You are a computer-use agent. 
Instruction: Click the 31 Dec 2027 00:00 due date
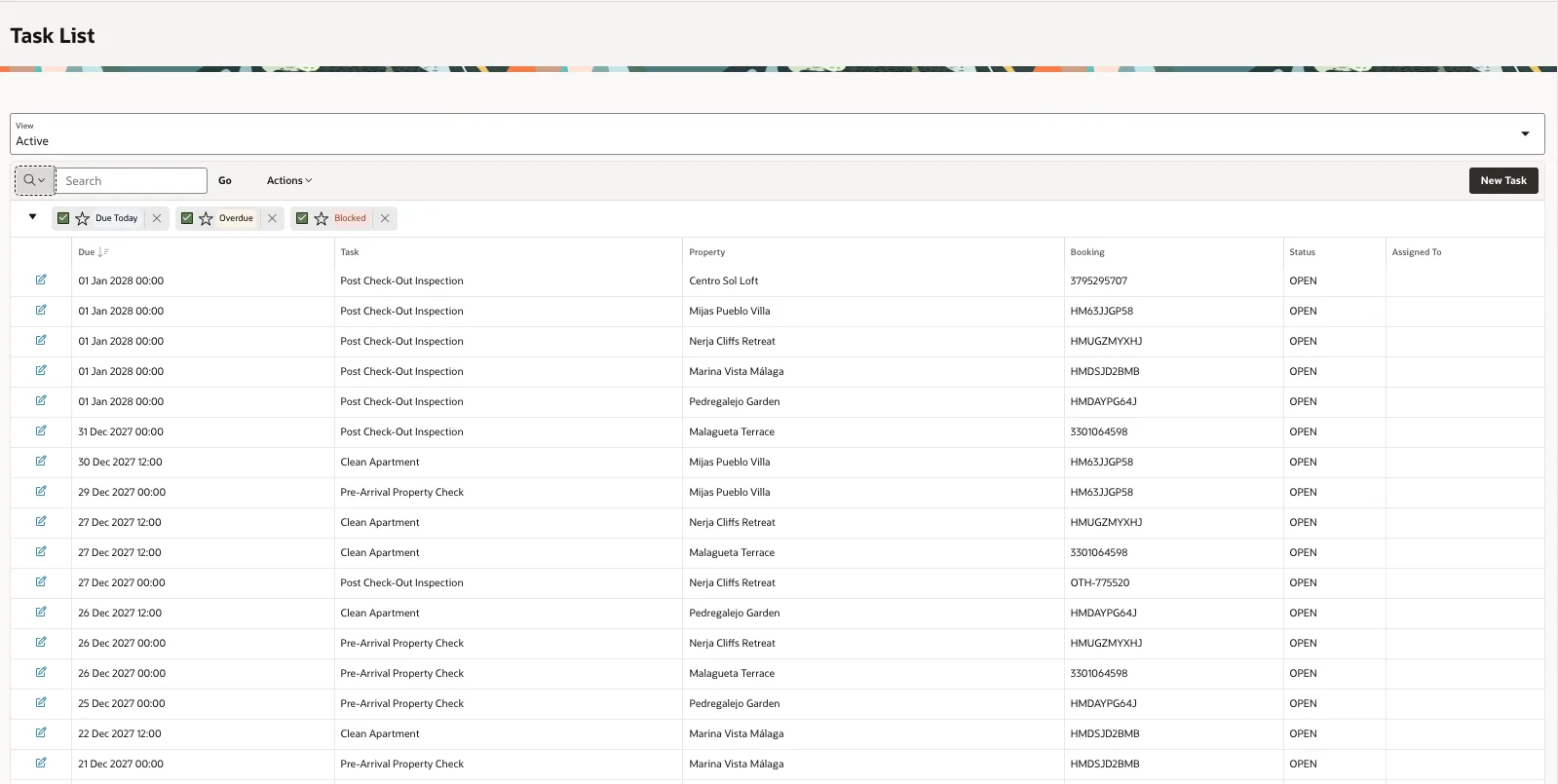121,431
